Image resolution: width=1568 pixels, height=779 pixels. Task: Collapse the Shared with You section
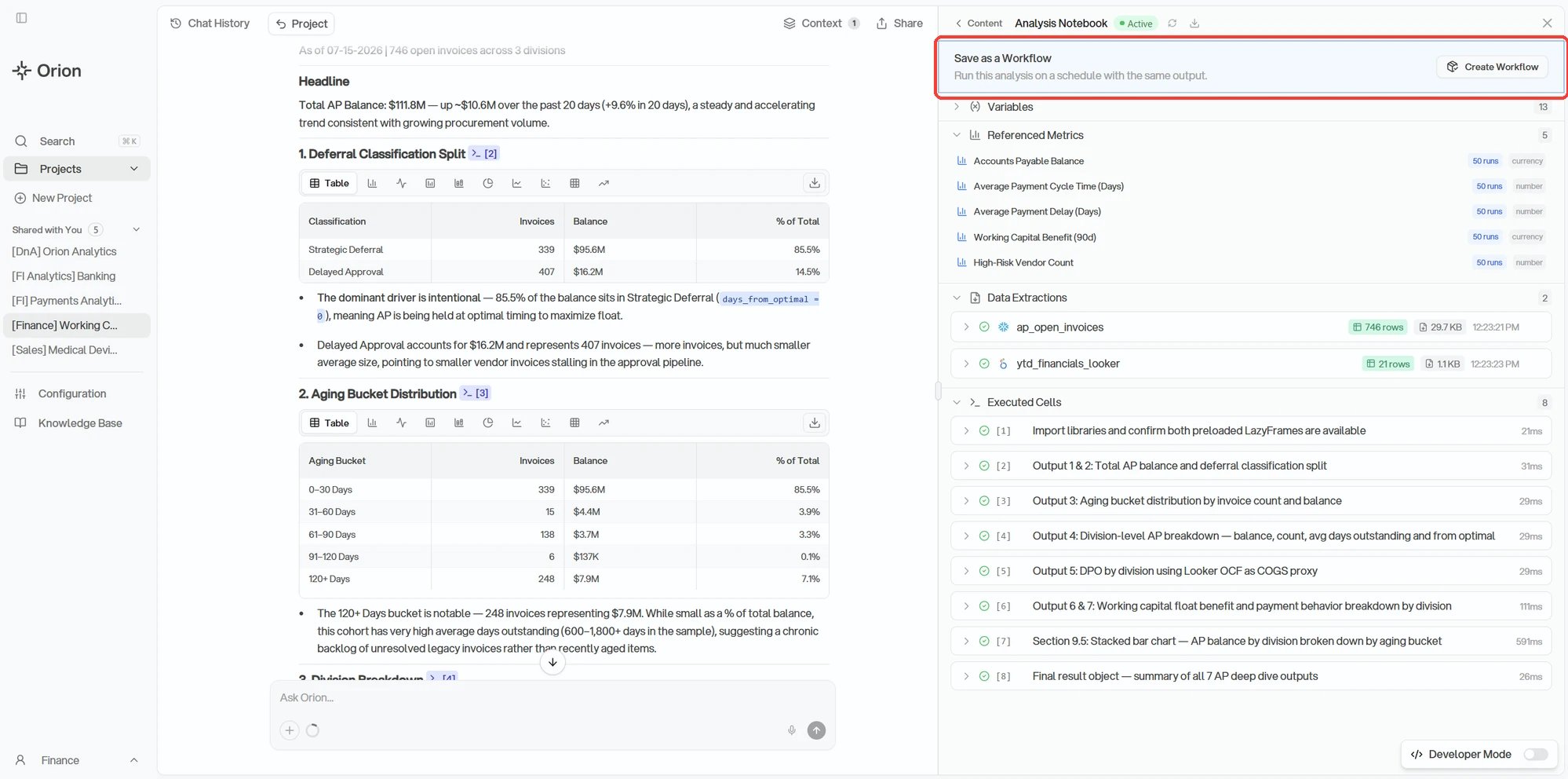pyautogui.click(x=136, y=229)
